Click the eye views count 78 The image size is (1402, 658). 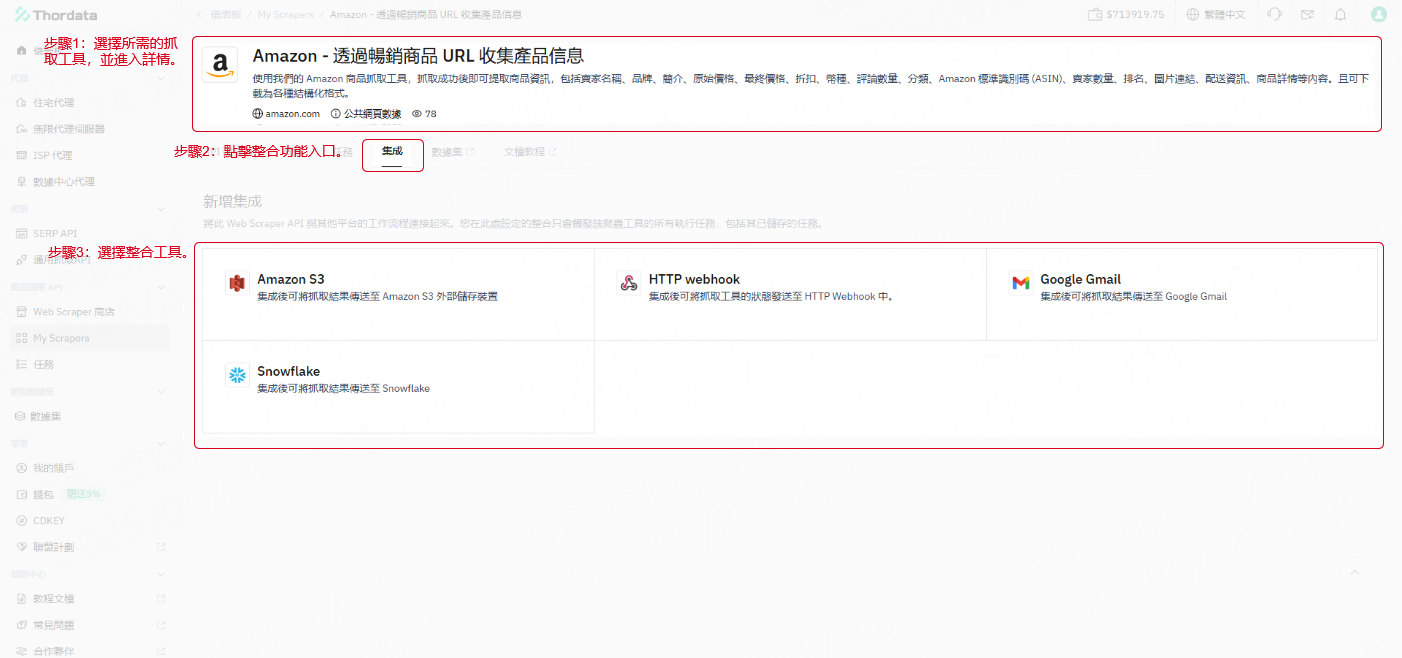click(424, 114)
